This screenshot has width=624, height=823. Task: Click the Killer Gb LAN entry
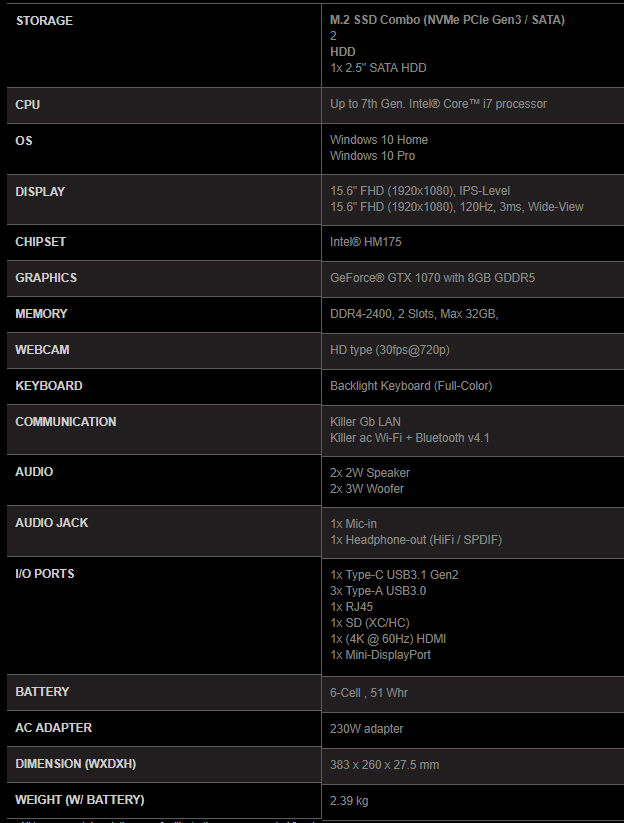pos(365,422)
